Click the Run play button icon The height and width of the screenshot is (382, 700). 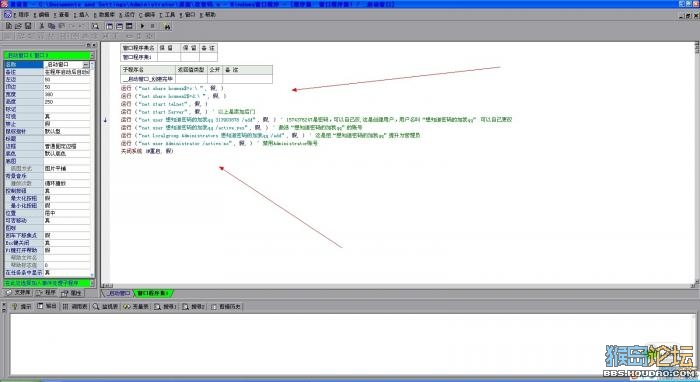coord(142,26)
